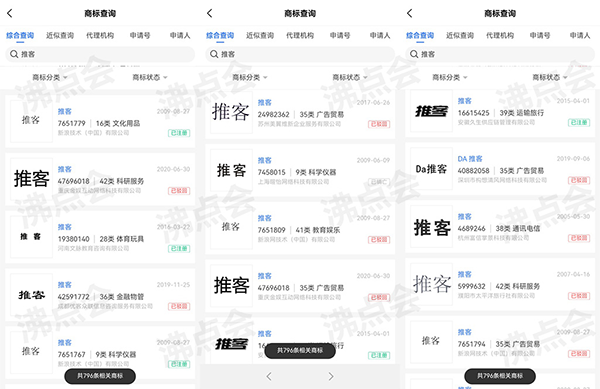Switch to 代理机构 tab in middle panel
This screenshot has height=389, width=600.
(x=300, y=36)
